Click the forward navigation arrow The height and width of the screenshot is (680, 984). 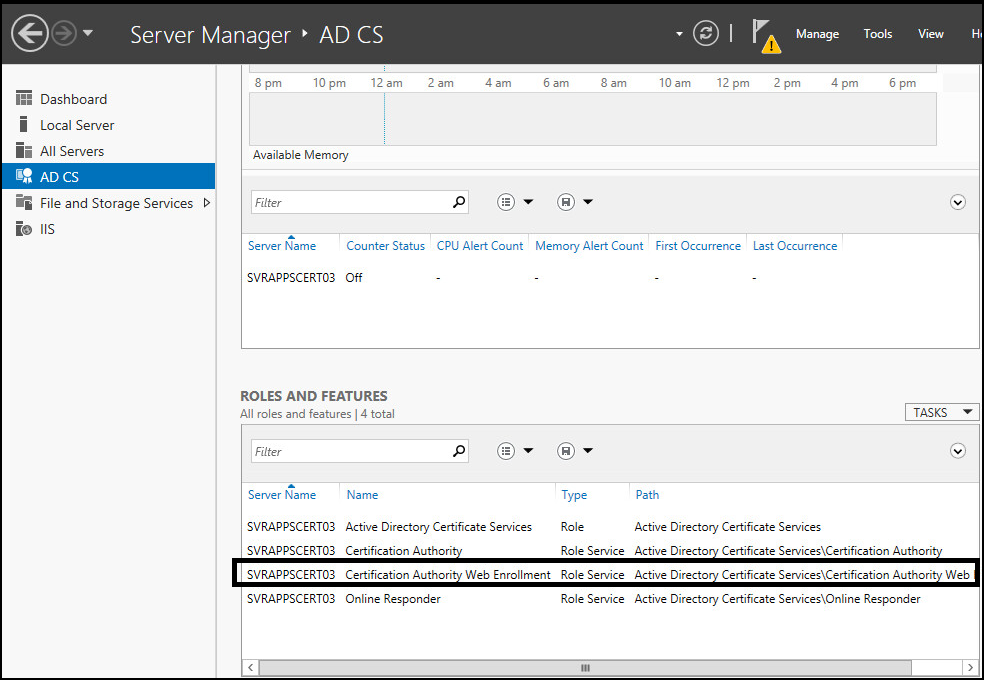pos(64,33)
